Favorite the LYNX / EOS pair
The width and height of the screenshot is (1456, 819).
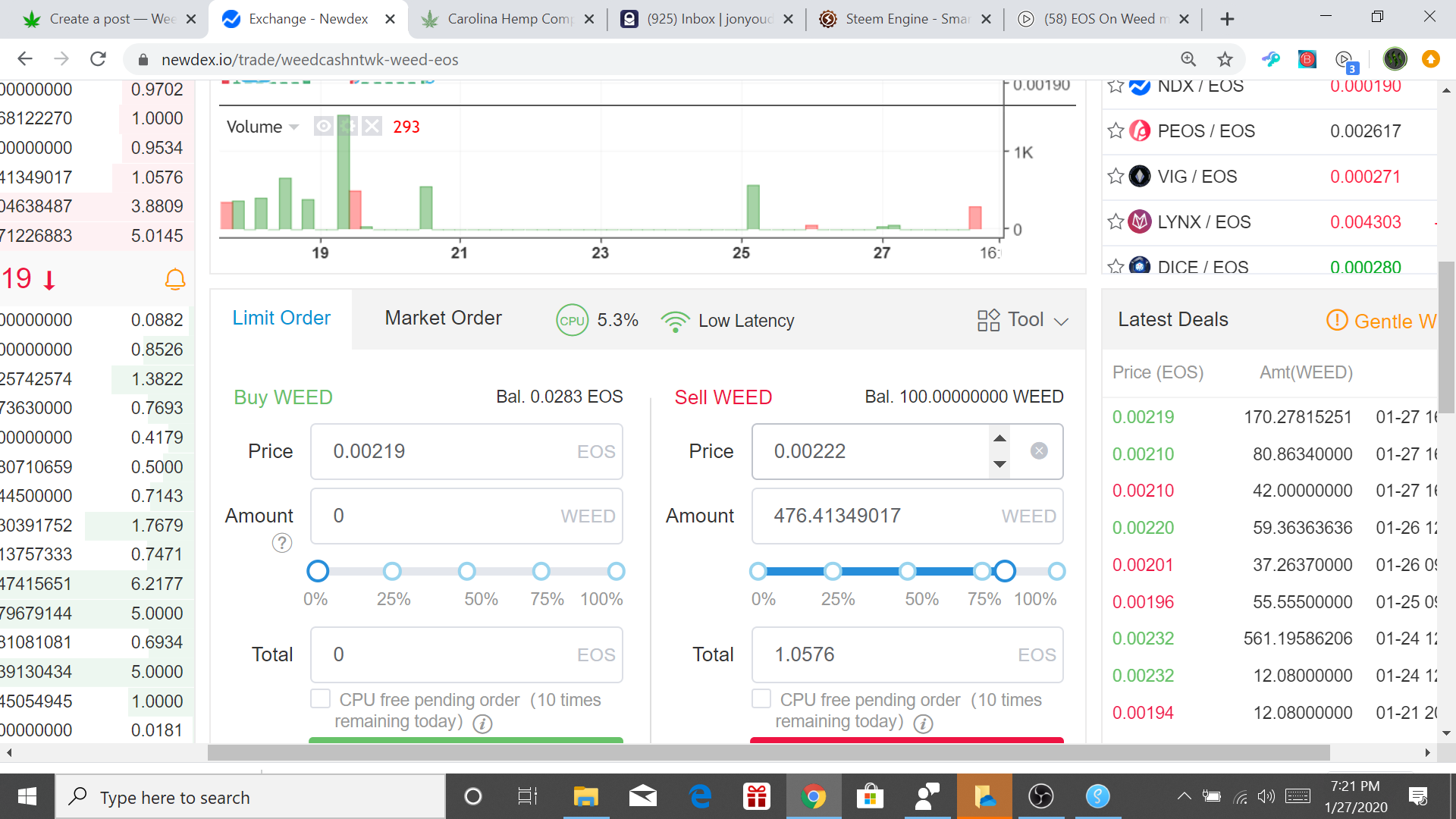click(1116, 222)
